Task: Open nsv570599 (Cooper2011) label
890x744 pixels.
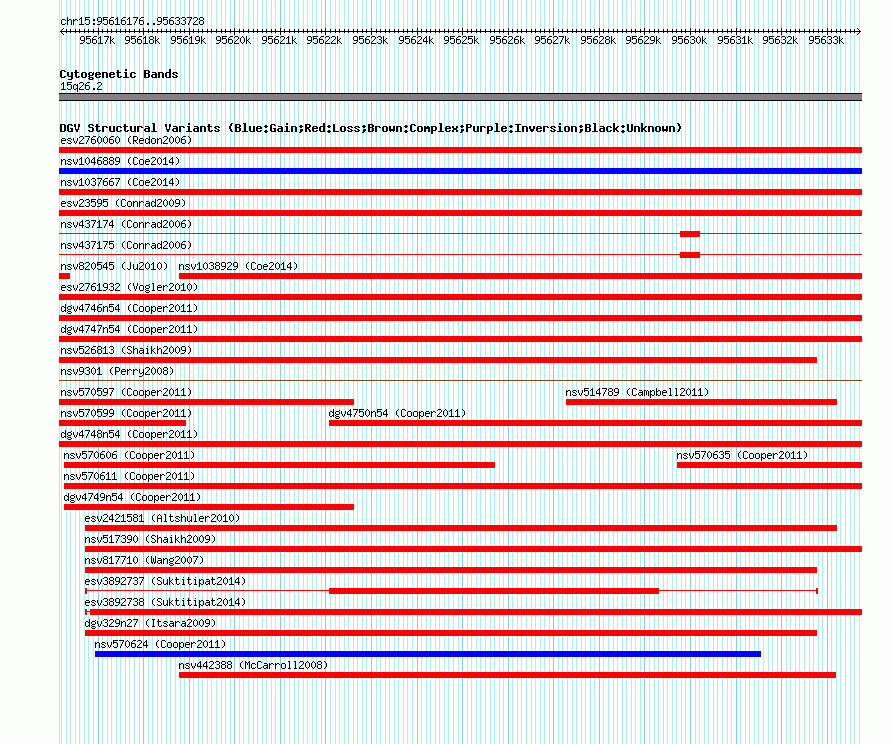Action: click(x=126, y=413)
